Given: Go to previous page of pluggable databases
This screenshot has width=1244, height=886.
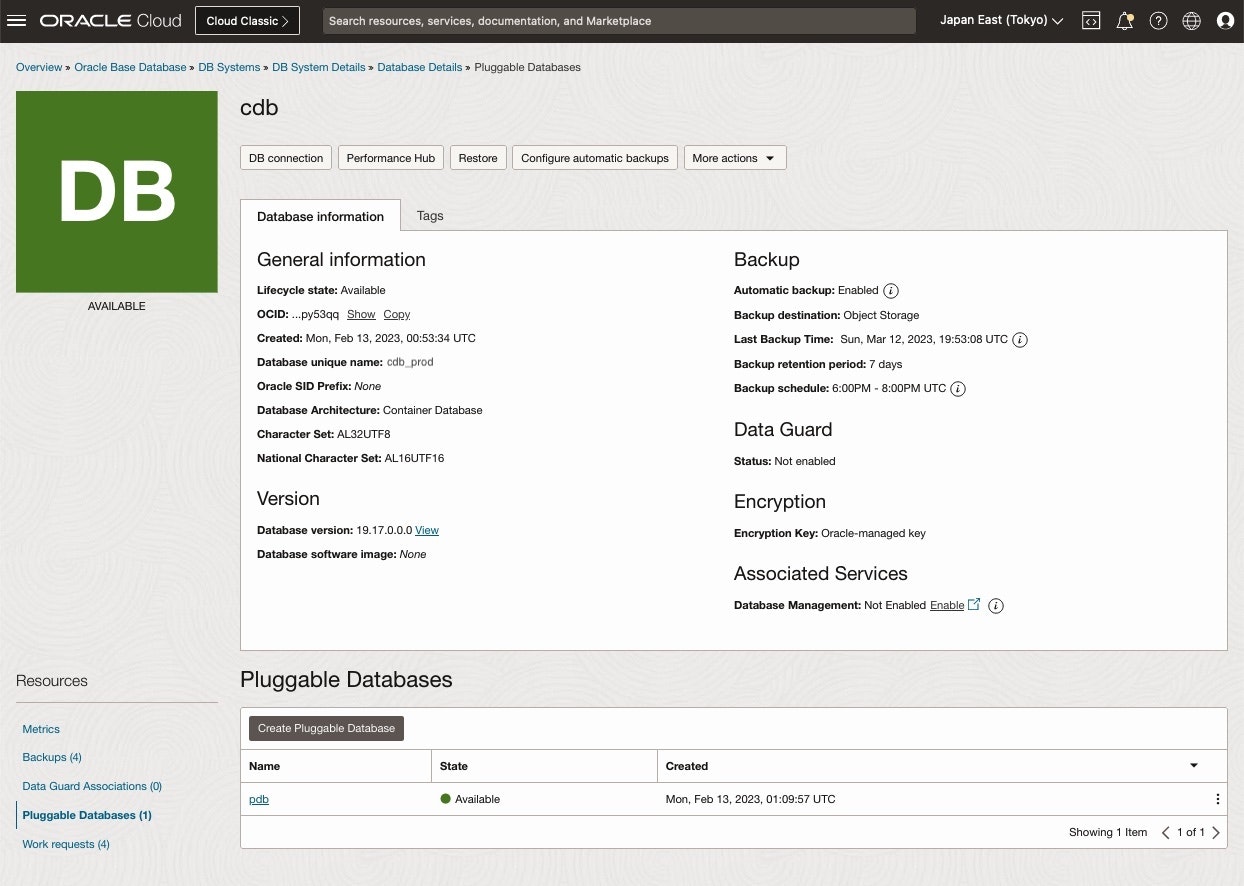Looking at the screenshot, I should point(1165,832).
